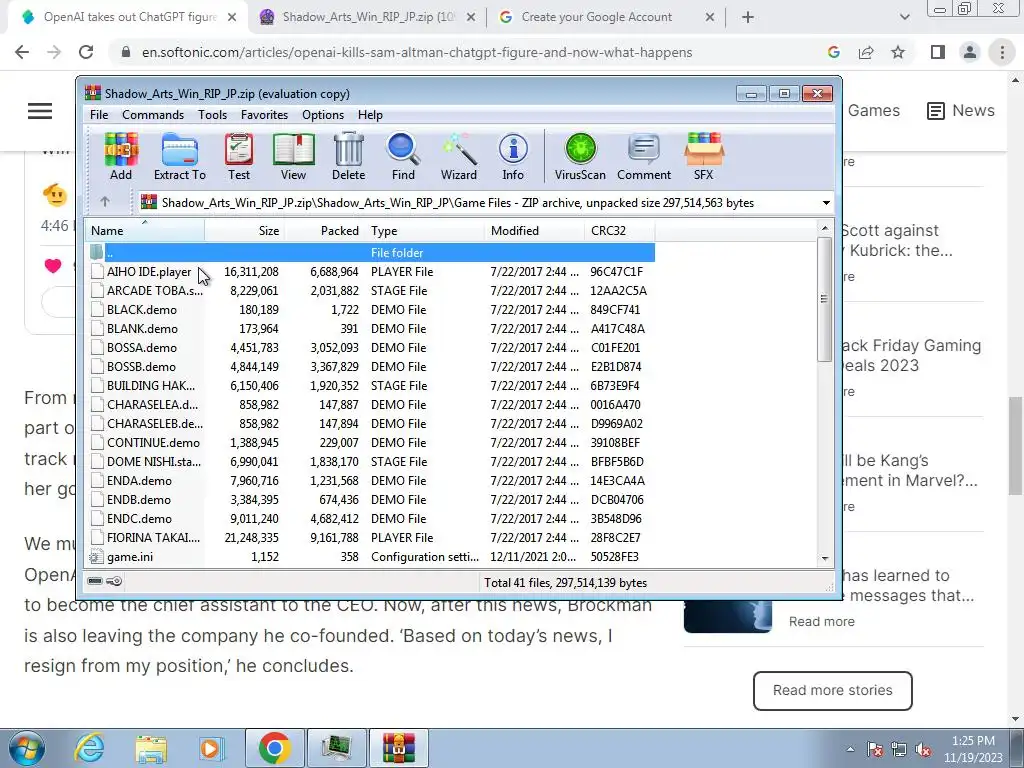
Task: Expand the archive path dropdown arrow
Action: click(826, 202)
